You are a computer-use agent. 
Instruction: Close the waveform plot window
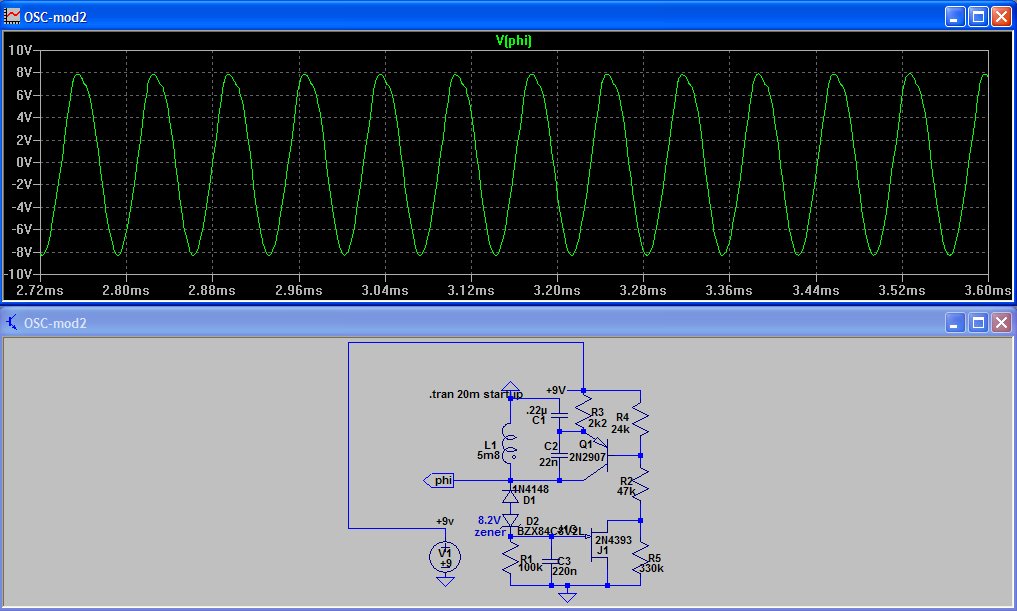coord(1001,16)
